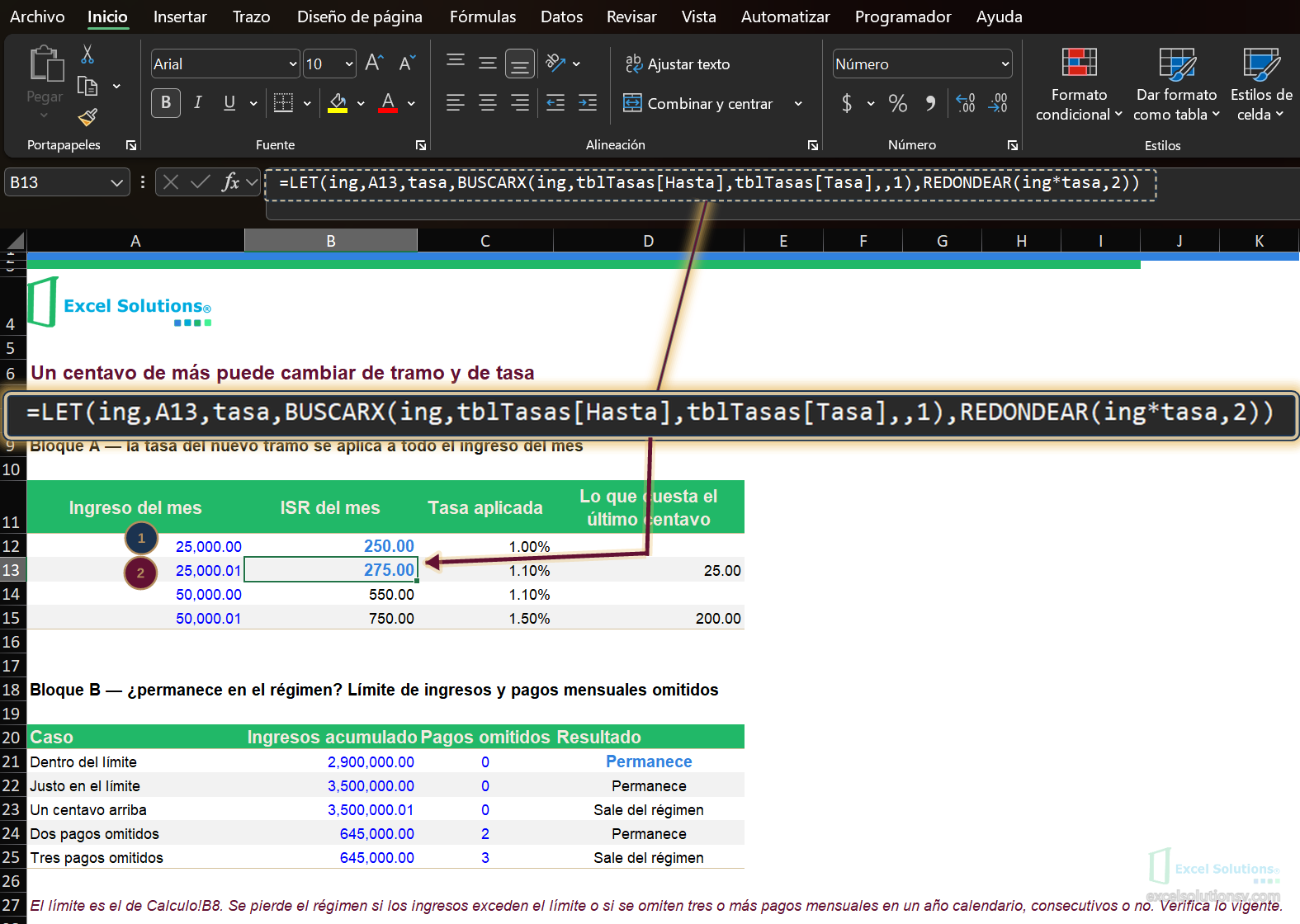Open Combinar y centrar dropdown arrow

pos(798,103)
